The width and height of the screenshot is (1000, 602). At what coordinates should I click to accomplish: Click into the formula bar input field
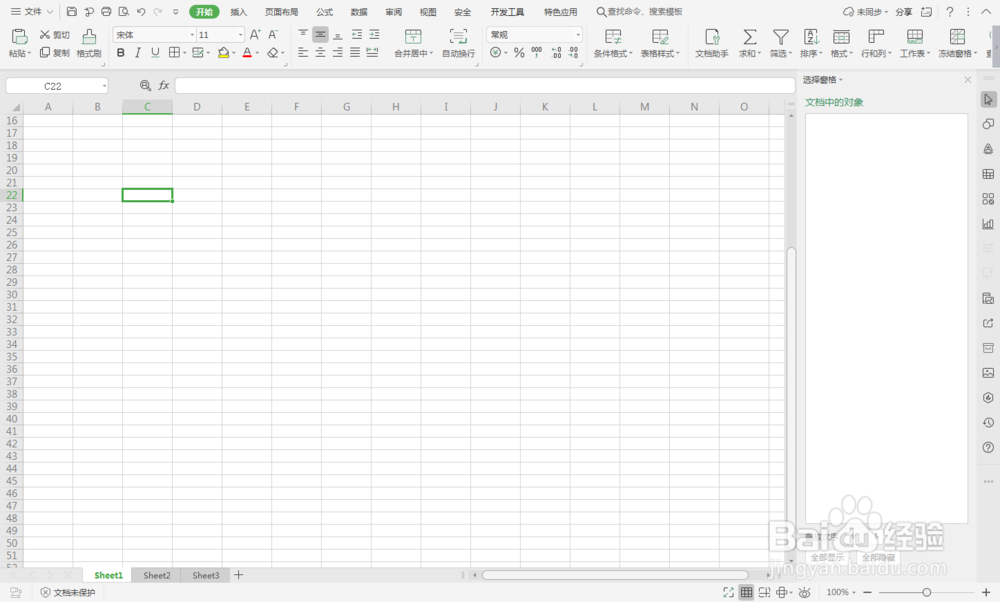coord(485,85)
